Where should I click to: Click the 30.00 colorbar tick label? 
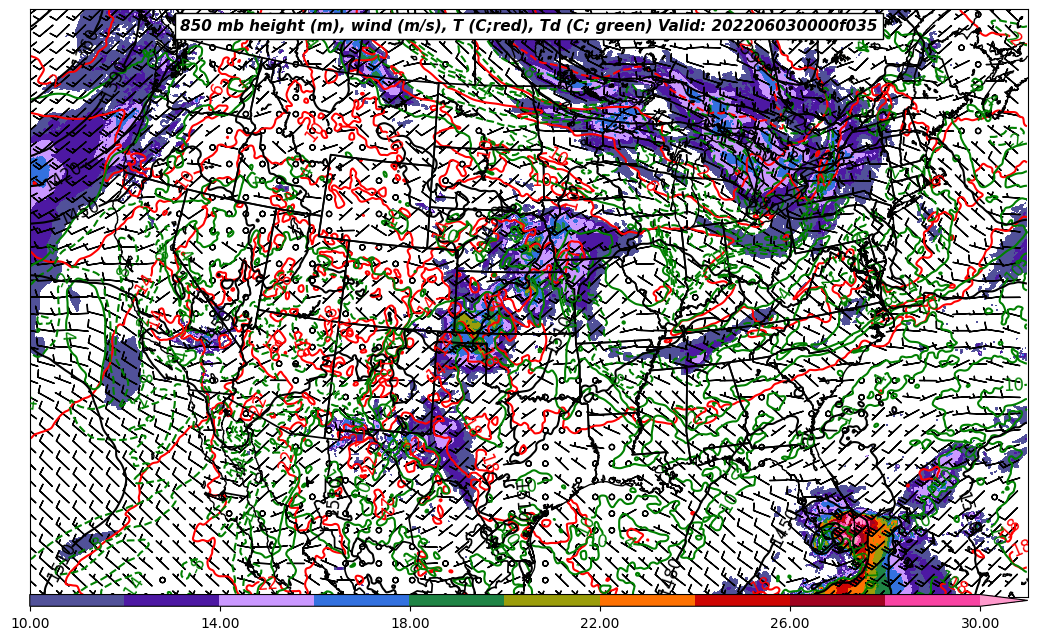click(x=980, y=623)
